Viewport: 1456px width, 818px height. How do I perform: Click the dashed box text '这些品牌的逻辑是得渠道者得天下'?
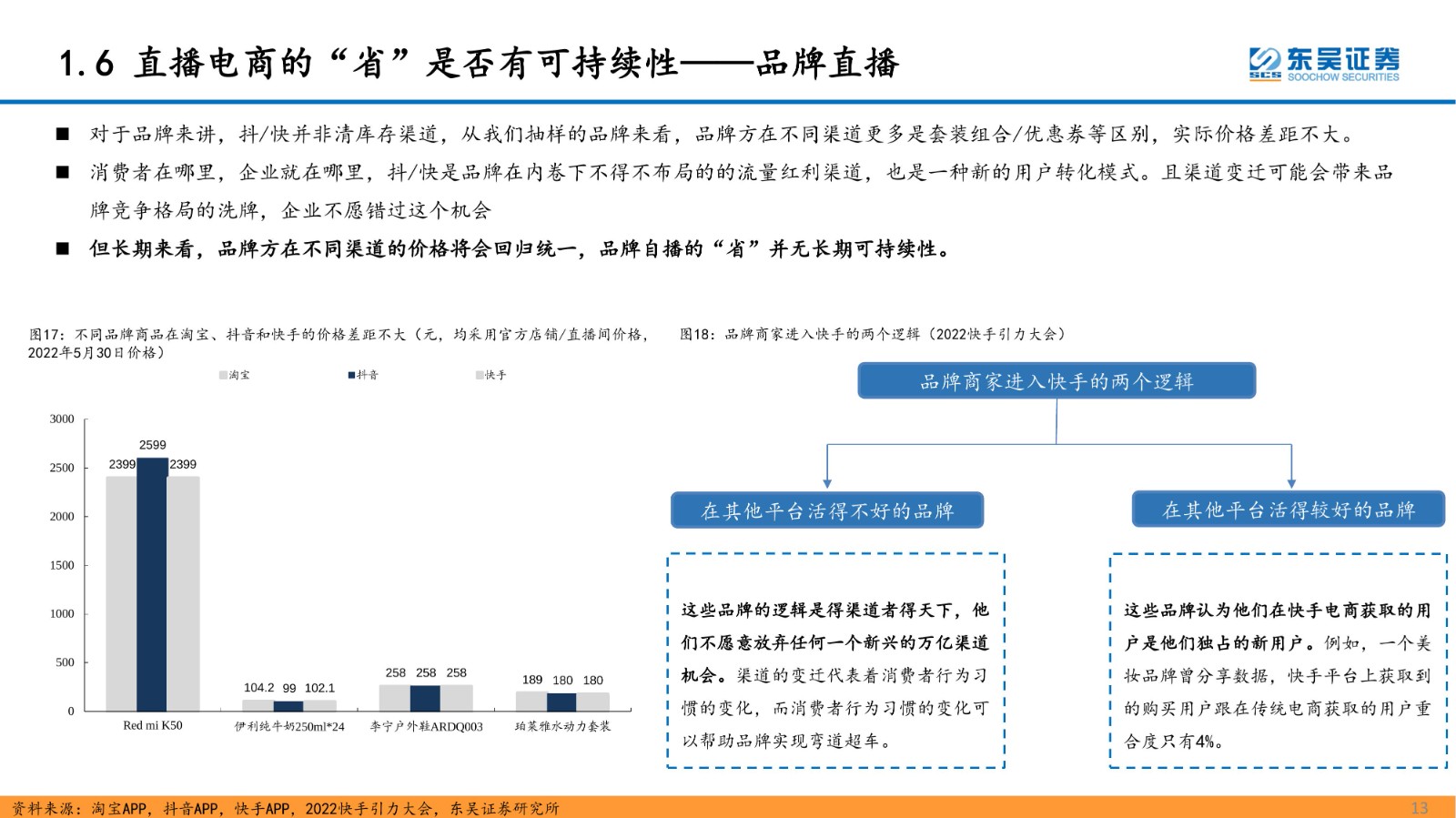click(835, 675)
